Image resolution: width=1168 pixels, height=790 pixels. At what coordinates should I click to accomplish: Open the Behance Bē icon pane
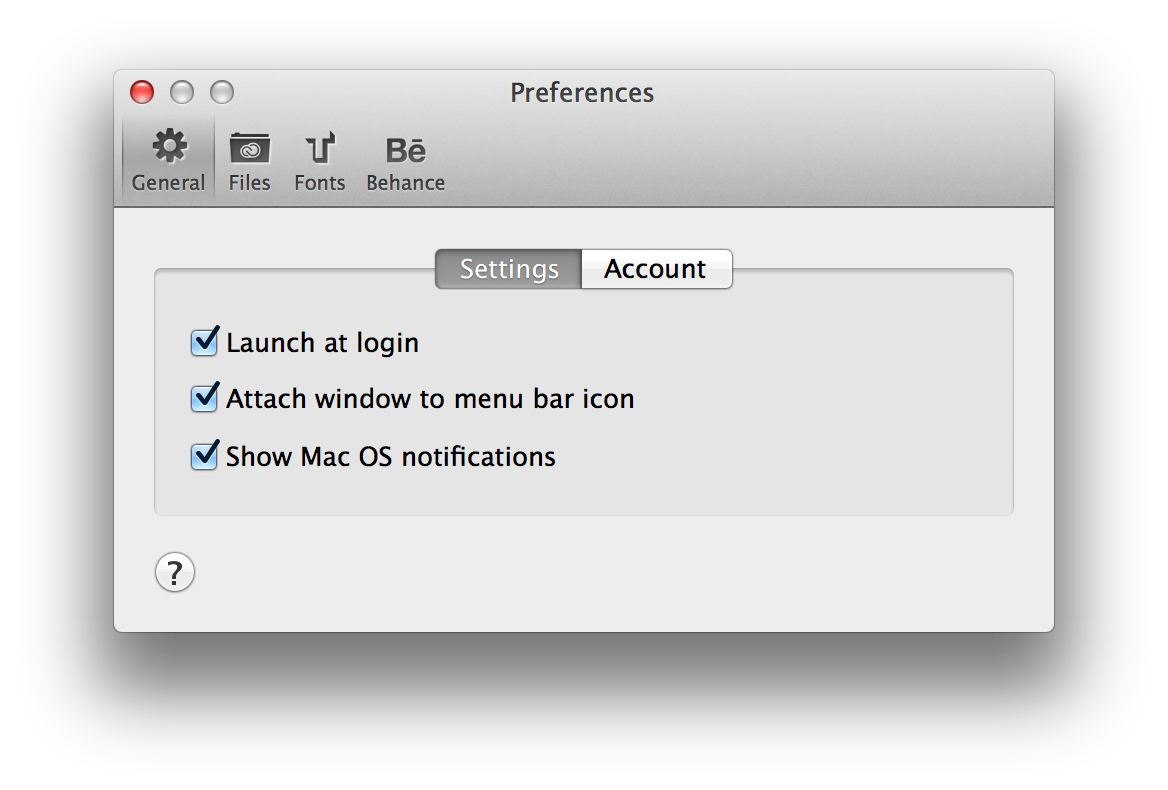tap(406, 150)
